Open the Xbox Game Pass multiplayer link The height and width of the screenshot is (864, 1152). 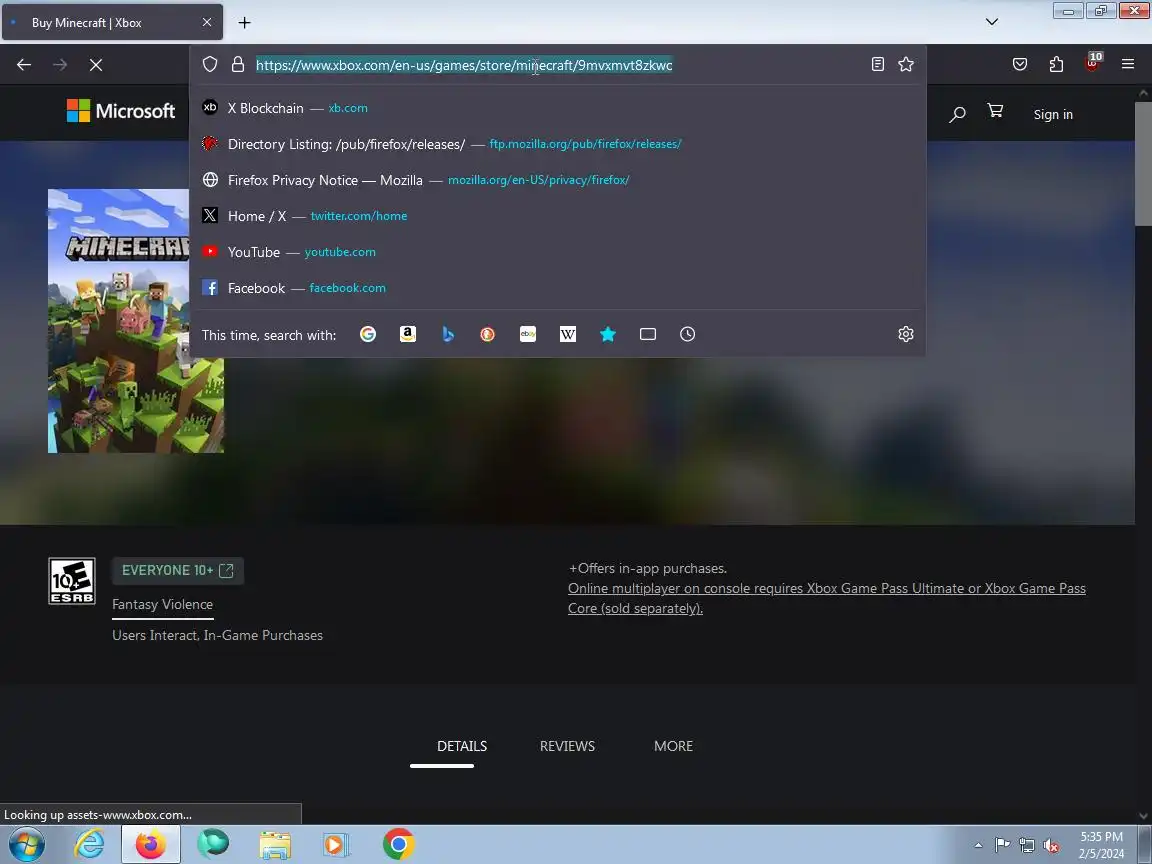(x=827, y=598)
